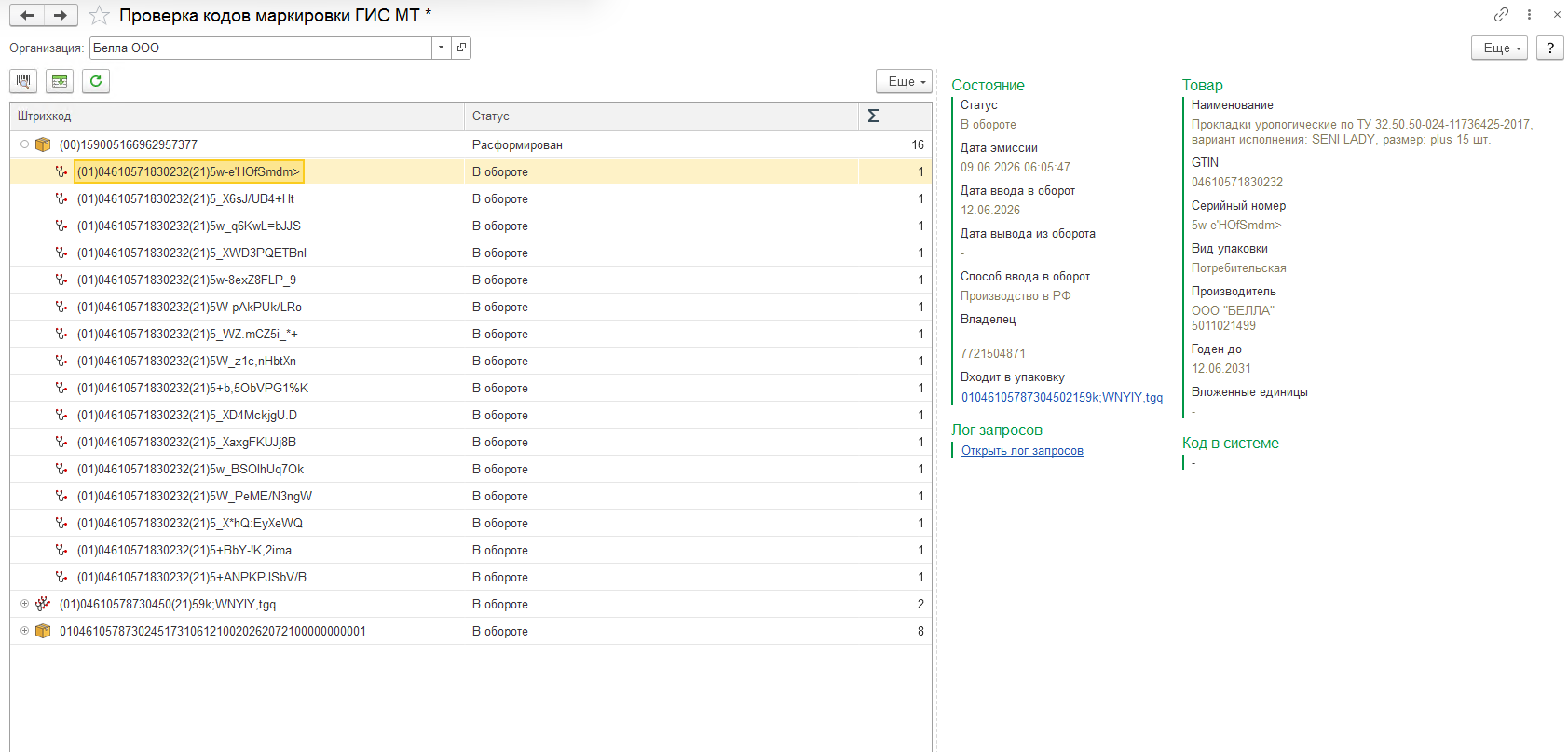Go back using the left arrow button
Viewport: 1568px width, 752px height.
point(27,15)
